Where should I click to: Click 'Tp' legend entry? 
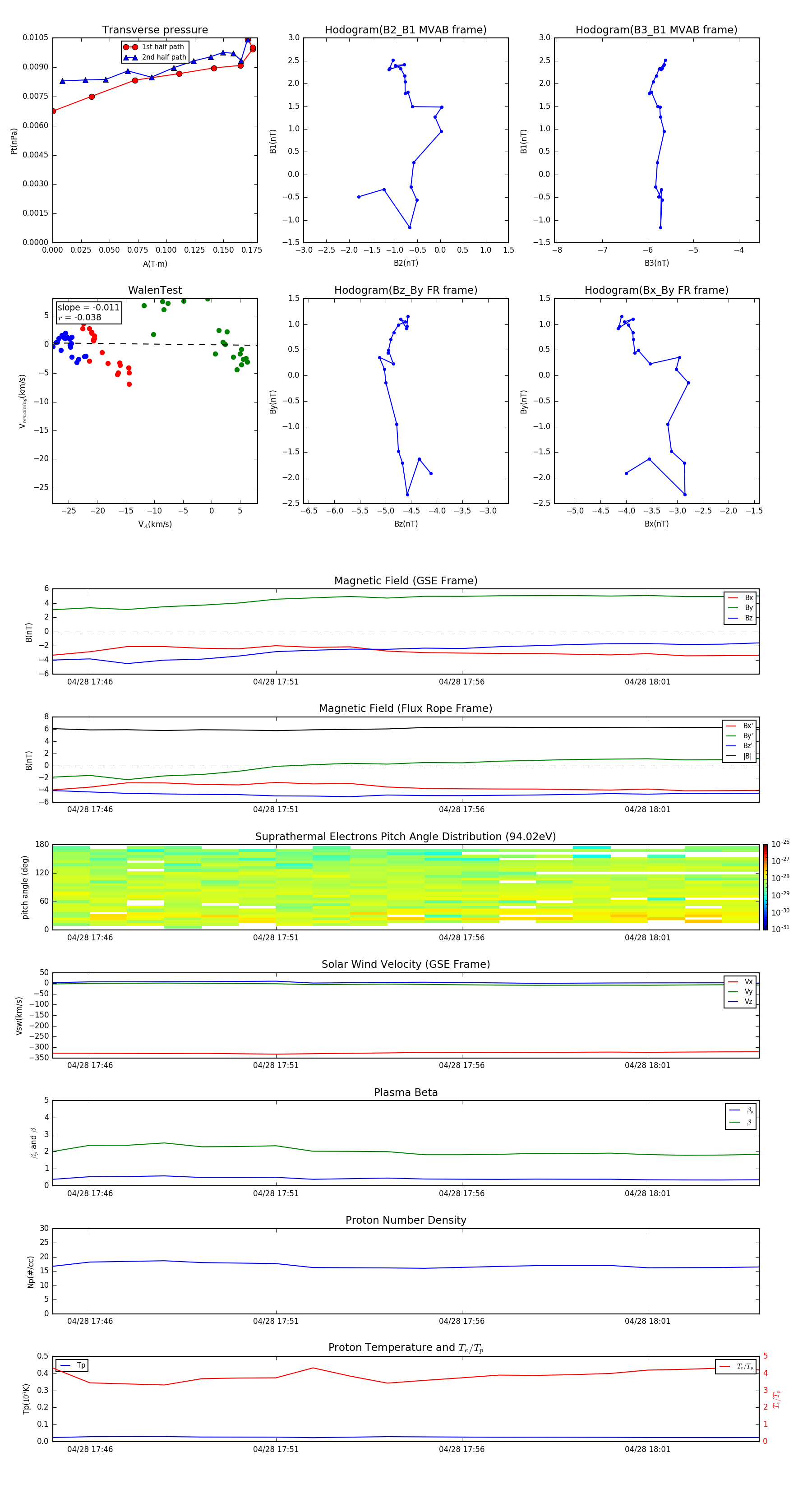(81, 1365)
